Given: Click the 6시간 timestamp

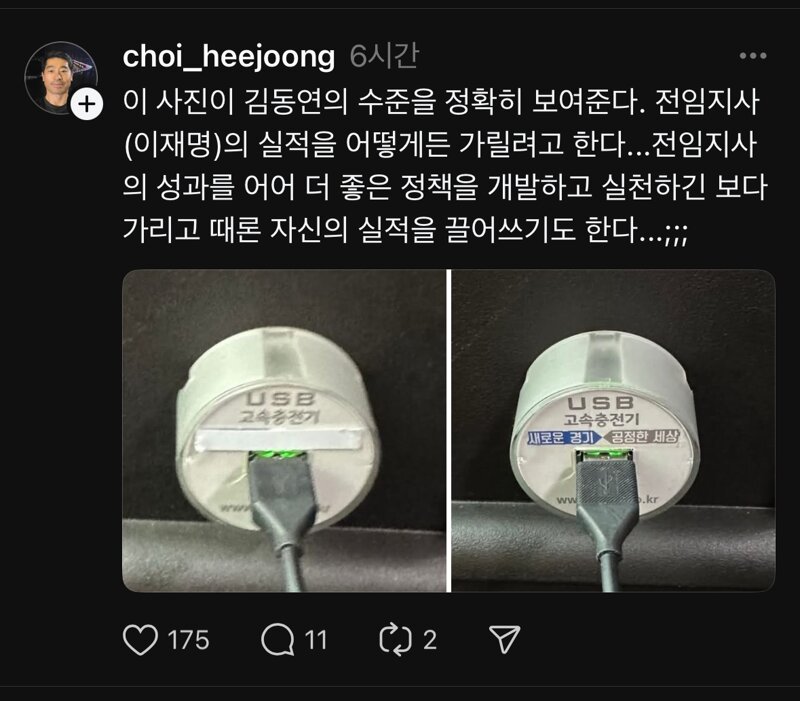Looking at the screenshot, I should click(x=384, y=56).
